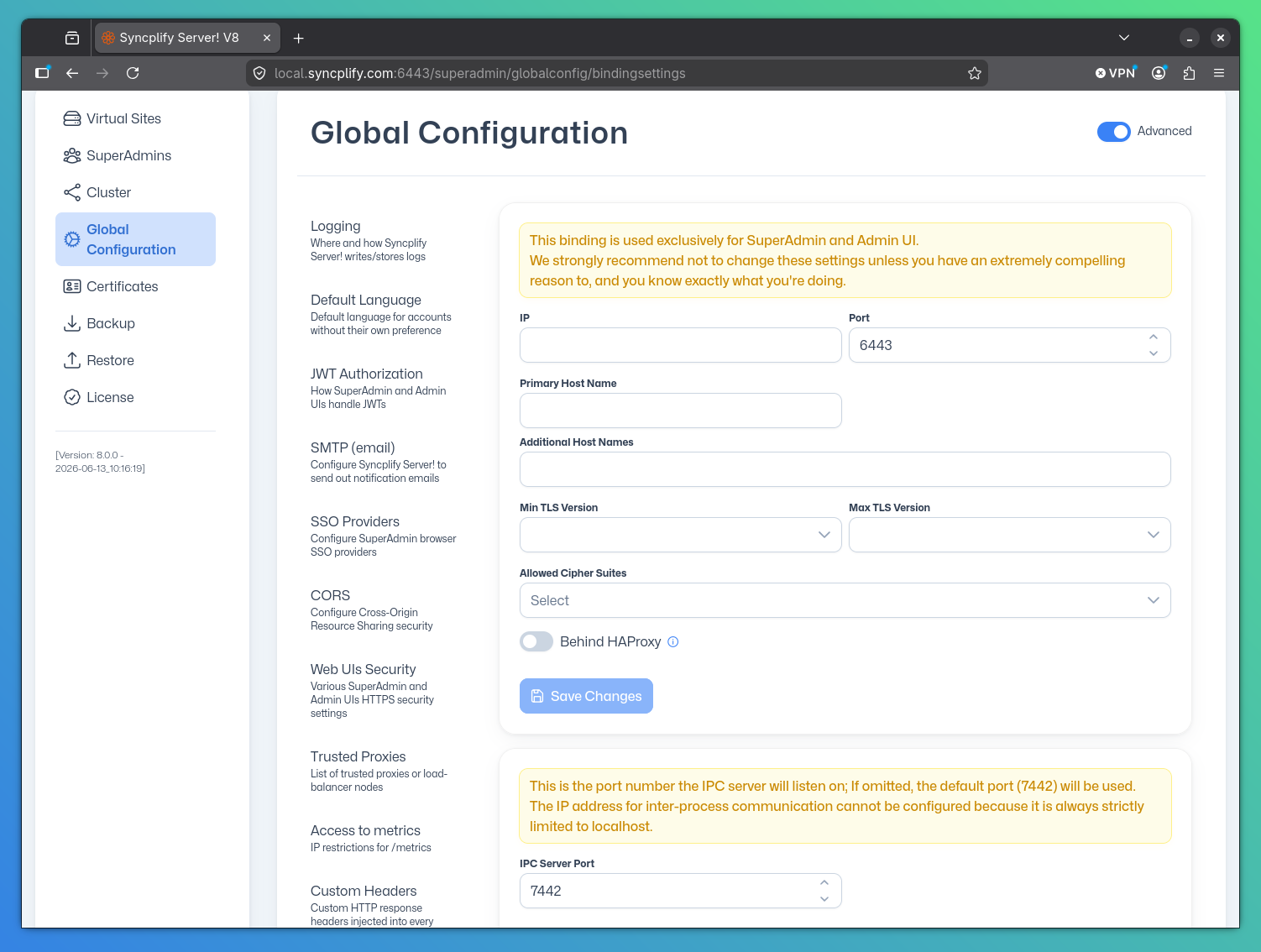The height and width of the screenshot is (952, 1261).
Task: Open Virtual Sites in the sidebar
Action: coord(135,118)
